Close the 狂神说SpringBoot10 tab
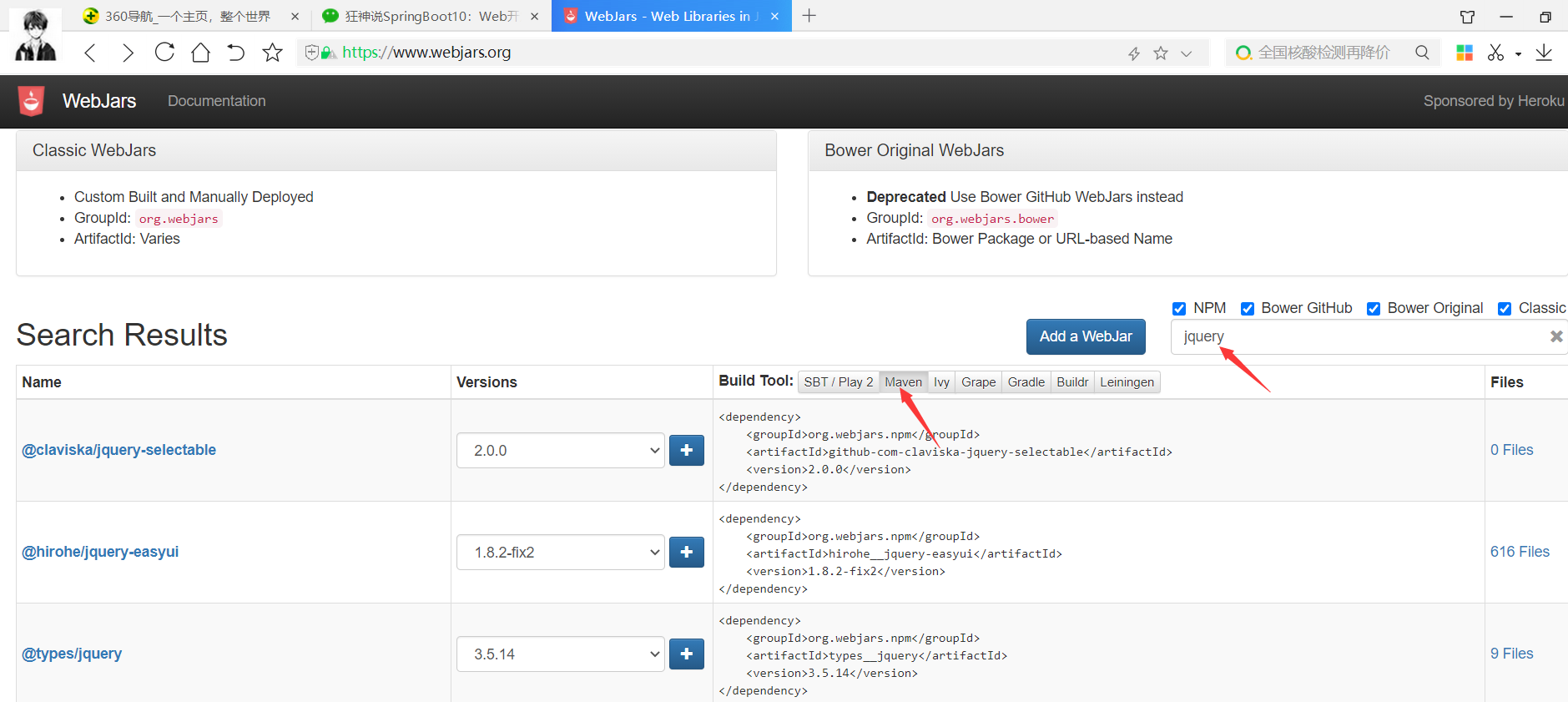This screenshot has height=702, width=1568. pyautogui.click(x=535, y=17)
